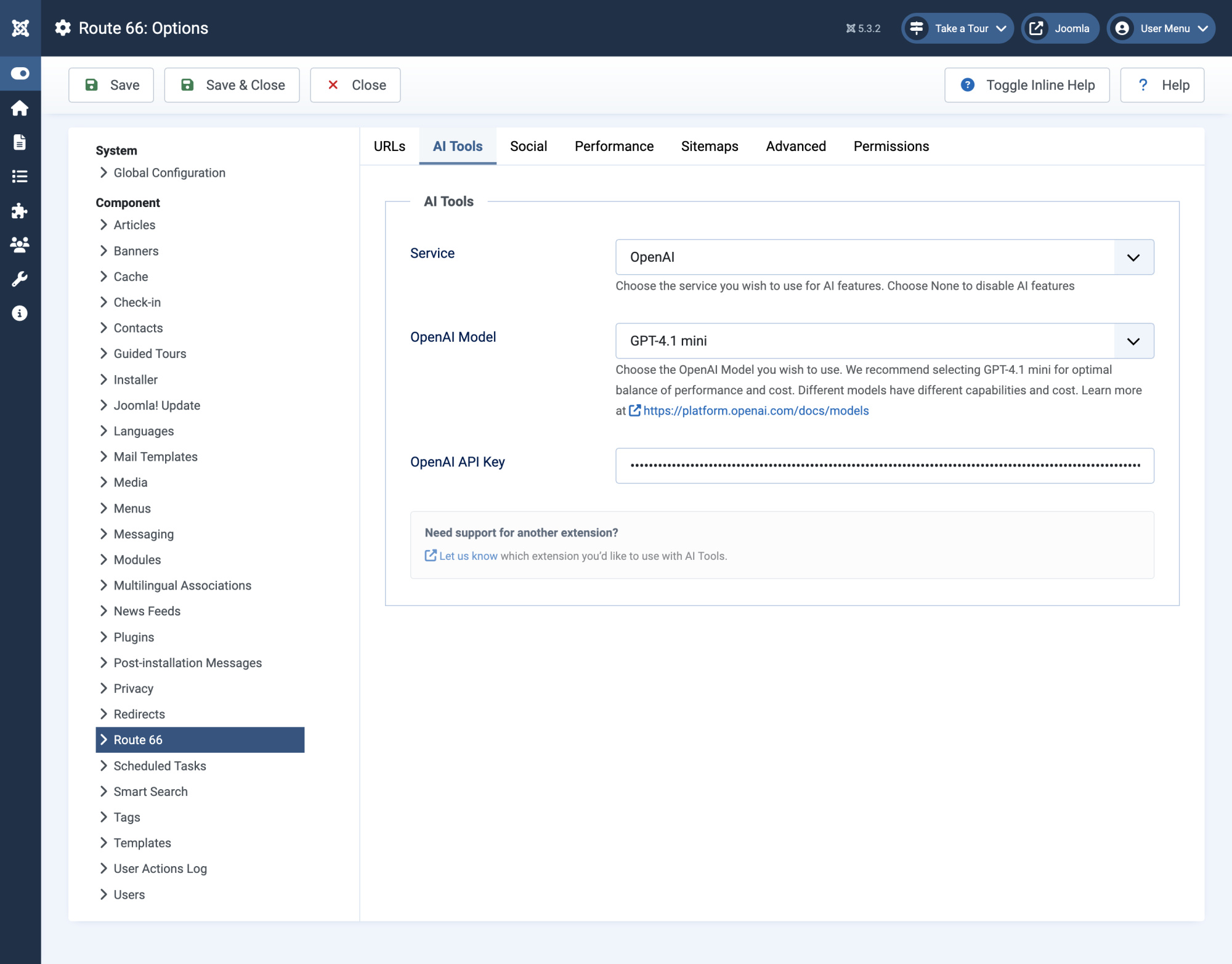Screen dimensions: 1232x964
Task: Open Redirects in the component list
Action: point(139,714)
